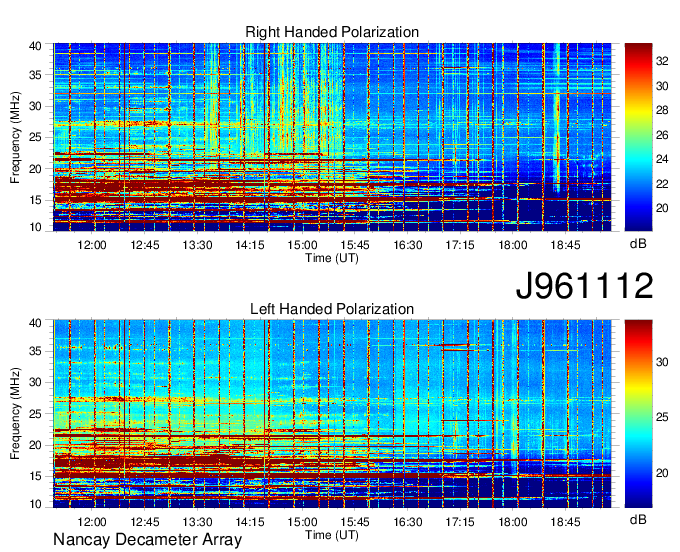Screen dimensions: 680x552
Task: Click the Right Handed Polarization title
Action: coord(332,32)
